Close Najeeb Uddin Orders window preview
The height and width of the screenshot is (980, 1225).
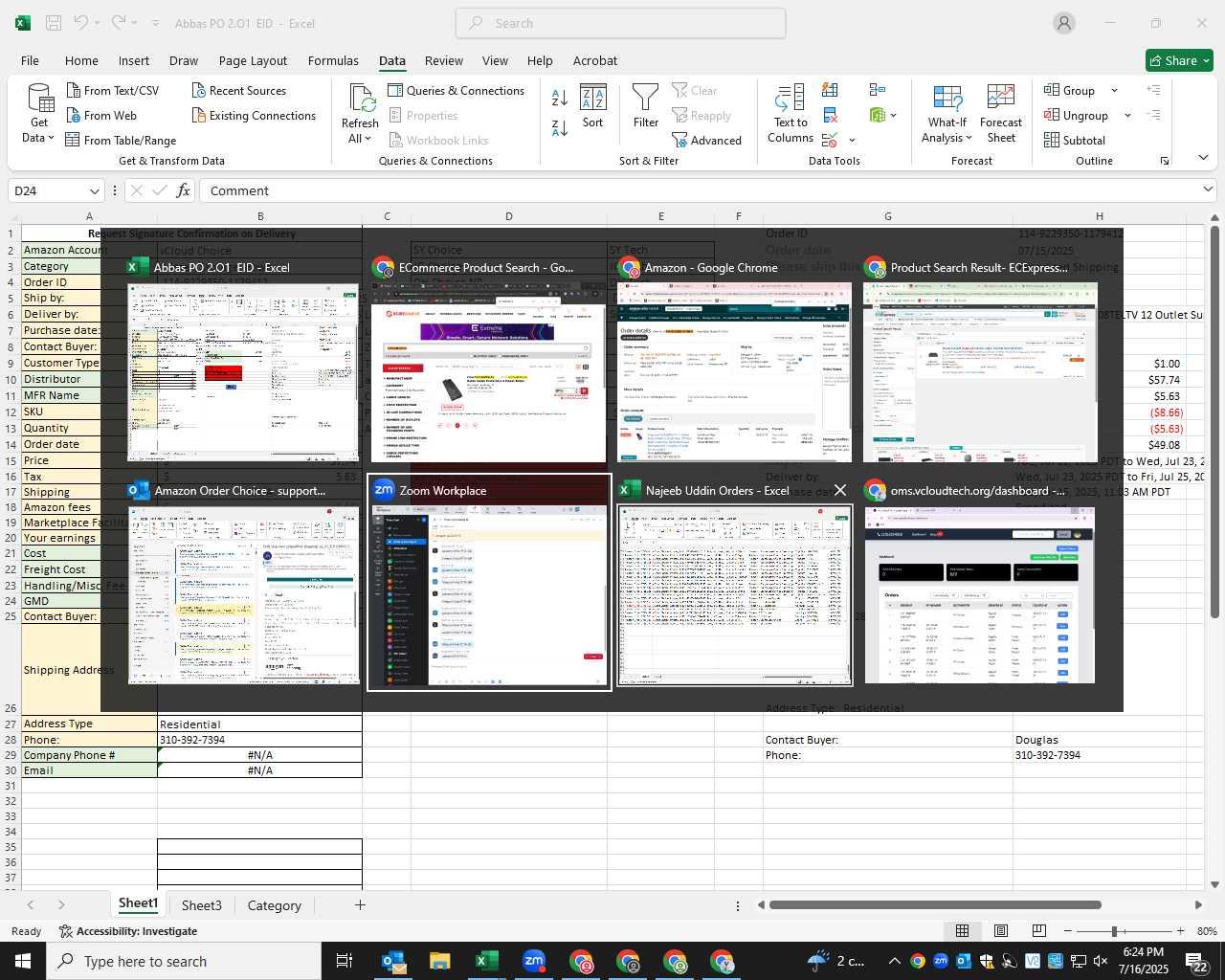(840, 490)
